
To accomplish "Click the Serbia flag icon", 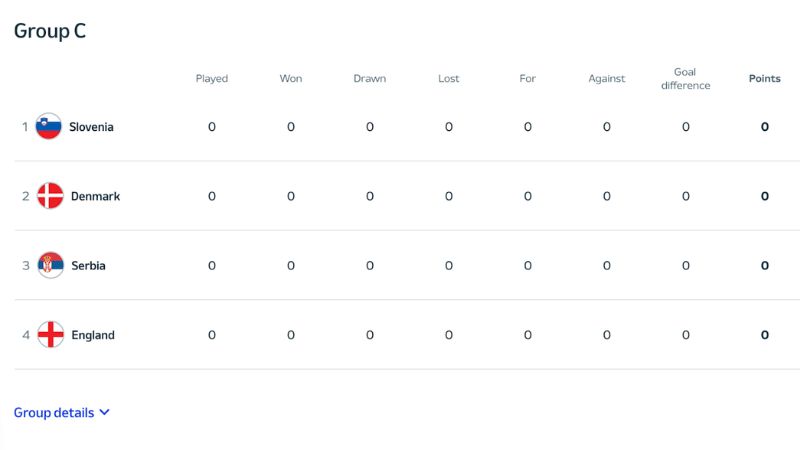I will point(51,265).
